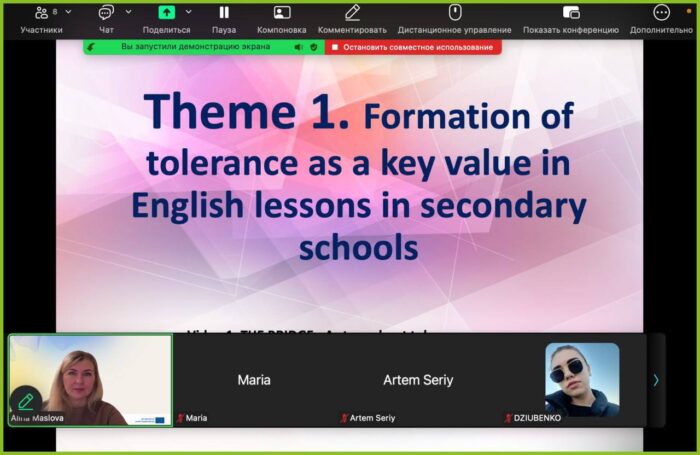Show next participants with right chevron
The width and height of the screenshot is (700, 455).
pos(656,380)
